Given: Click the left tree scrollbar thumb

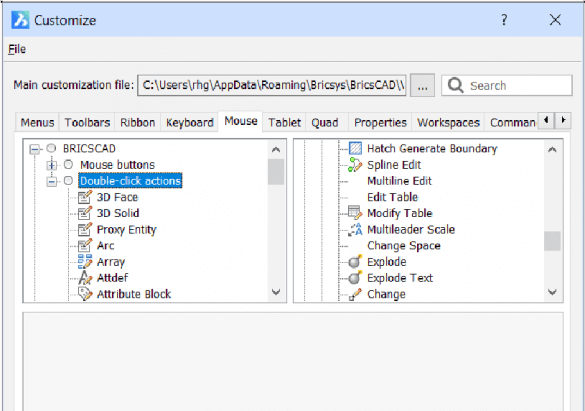Looking at the screenshot, I should (x=276, y=172).
